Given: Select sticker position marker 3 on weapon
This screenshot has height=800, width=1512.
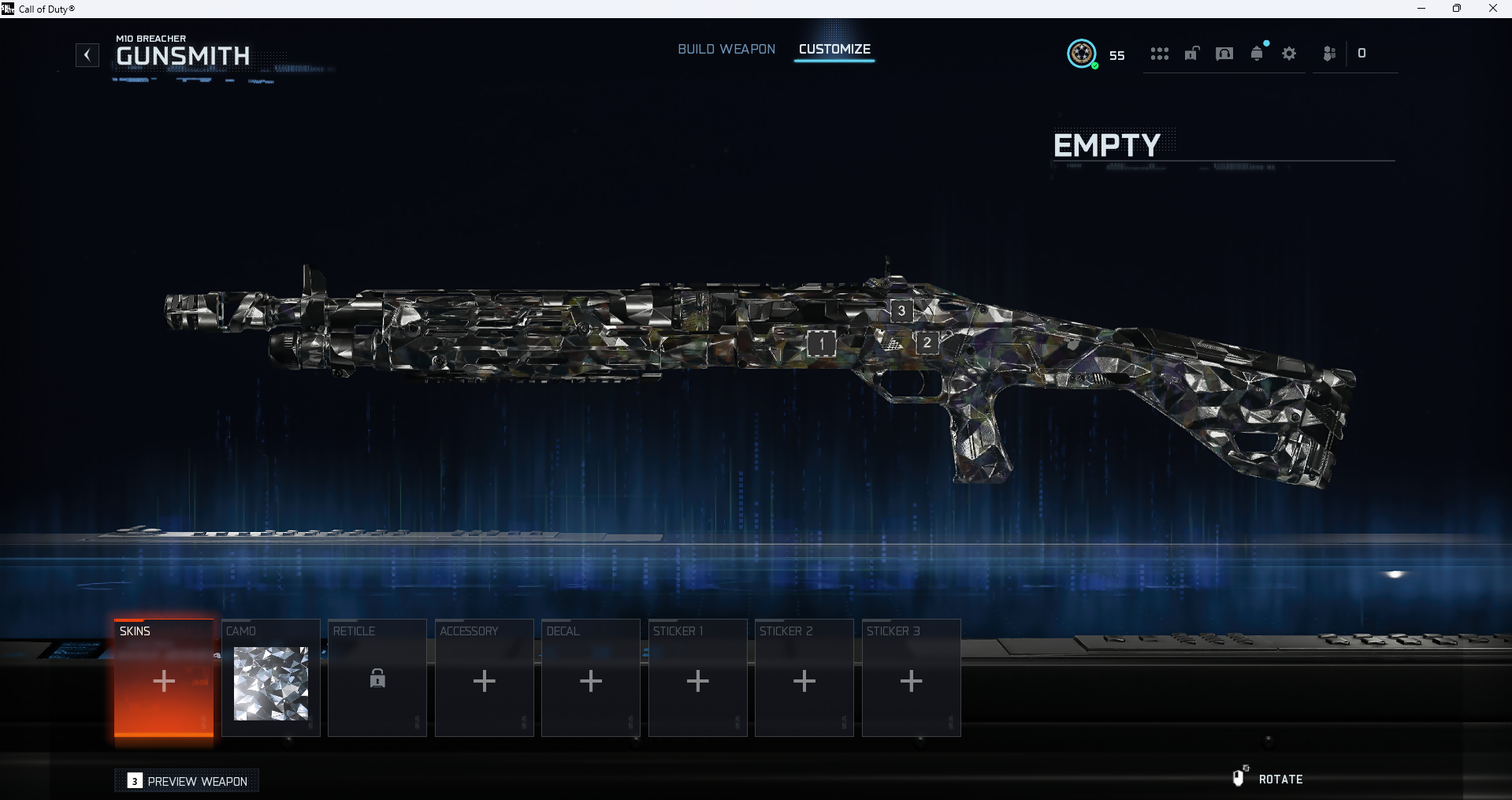Looking at the screenshot, I should tap(901, 311).
